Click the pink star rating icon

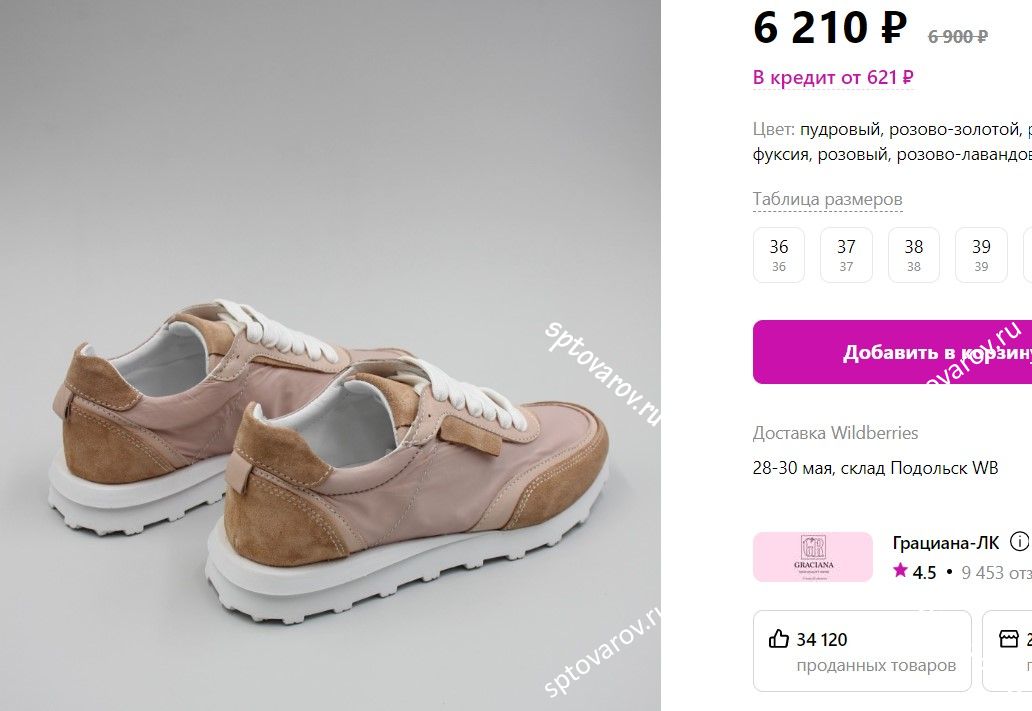point(900,571)
